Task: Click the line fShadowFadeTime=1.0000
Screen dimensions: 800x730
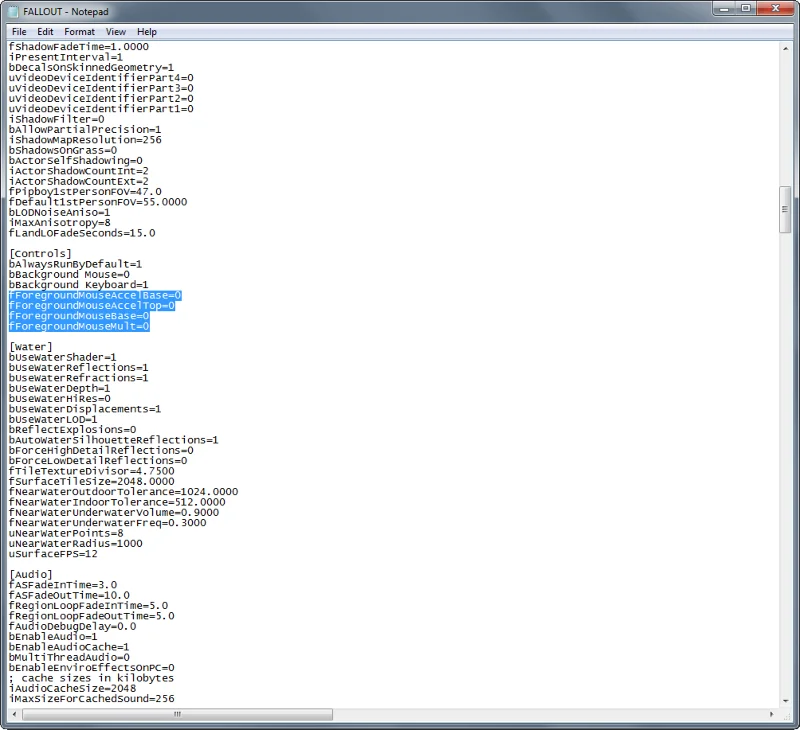Action: (79, 46)
